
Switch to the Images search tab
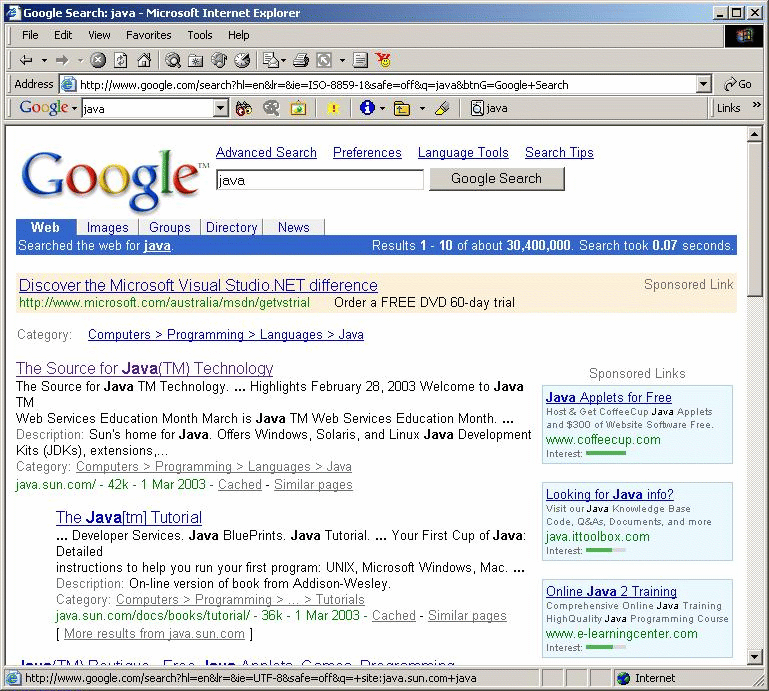point(107,228)
